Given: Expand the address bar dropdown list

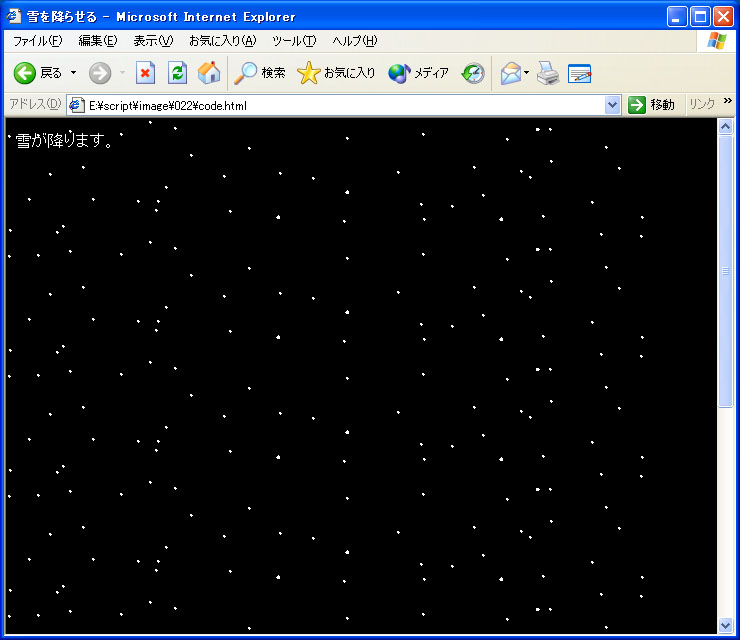Looking at the screenshot, I should 612,105.
